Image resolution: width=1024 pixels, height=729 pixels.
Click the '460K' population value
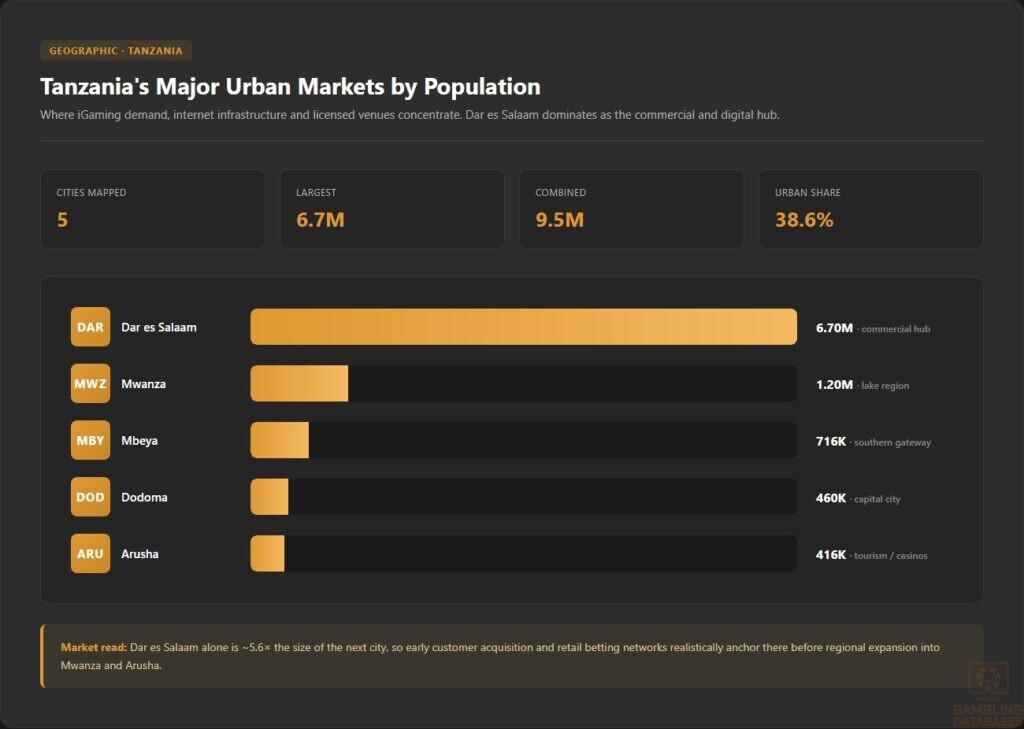(x=831, y=498)
